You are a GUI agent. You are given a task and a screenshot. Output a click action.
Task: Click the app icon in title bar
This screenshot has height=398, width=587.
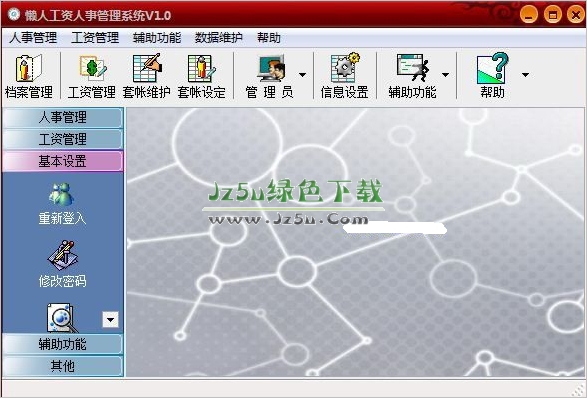click(14, 15)
